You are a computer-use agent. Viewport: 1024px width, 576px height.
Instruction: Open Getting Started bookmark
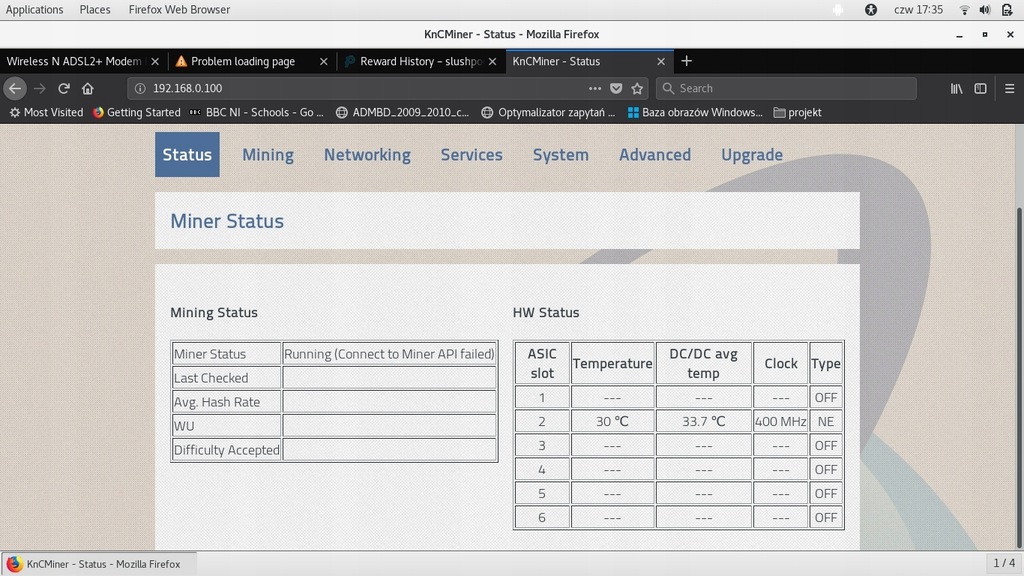(136, 112)
